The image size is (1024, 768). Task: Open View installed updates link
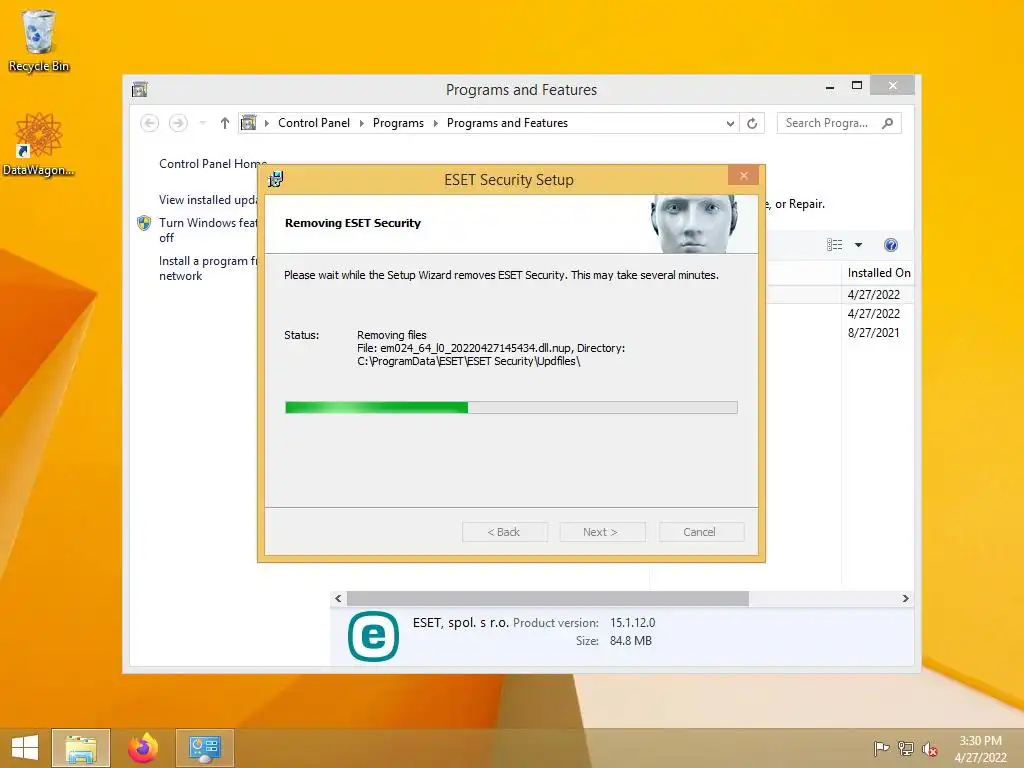click(x=208, y=200)
